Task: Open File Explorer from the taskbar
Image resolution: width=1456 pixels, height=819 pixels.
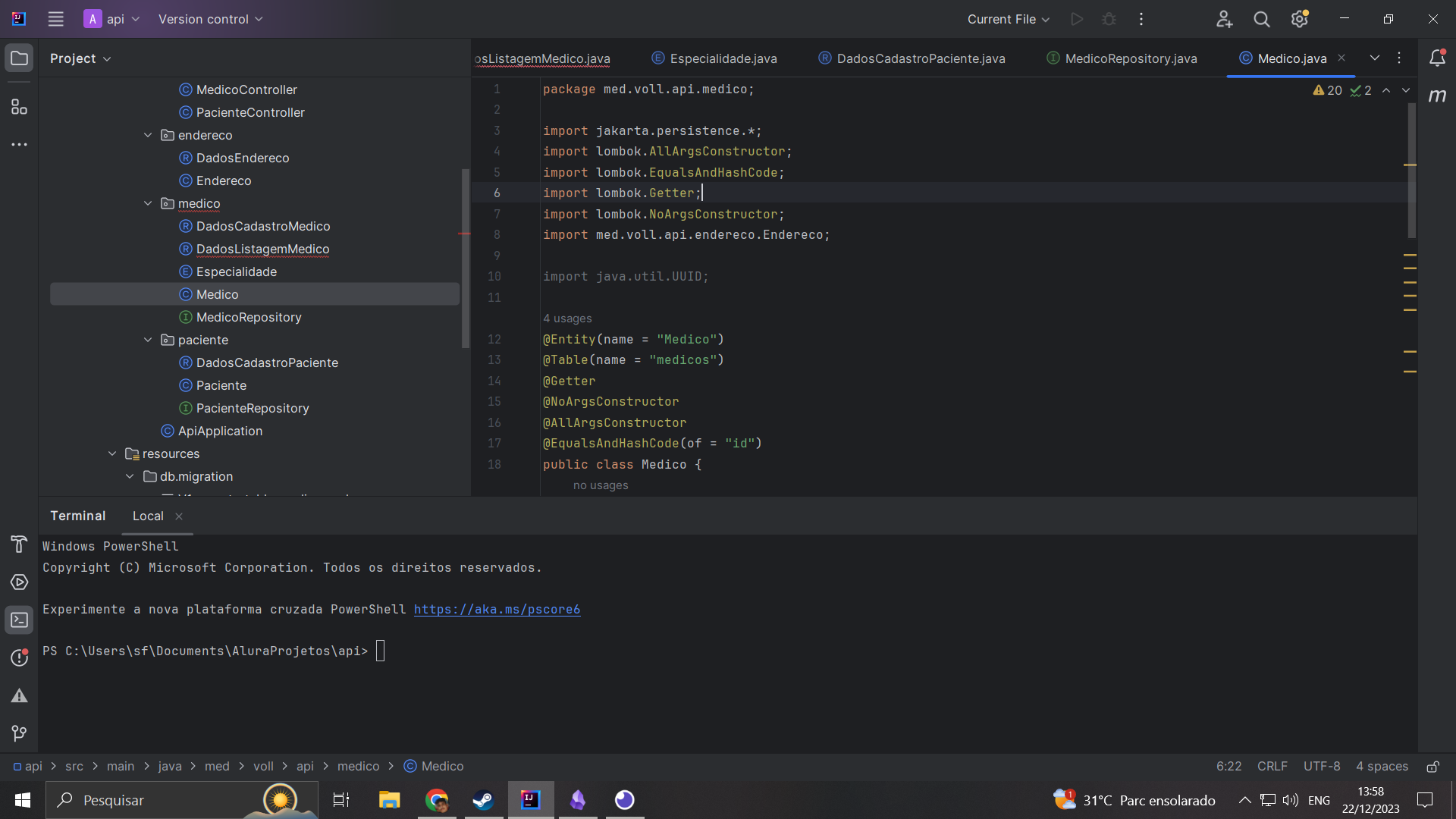Action: pos(390,800)
